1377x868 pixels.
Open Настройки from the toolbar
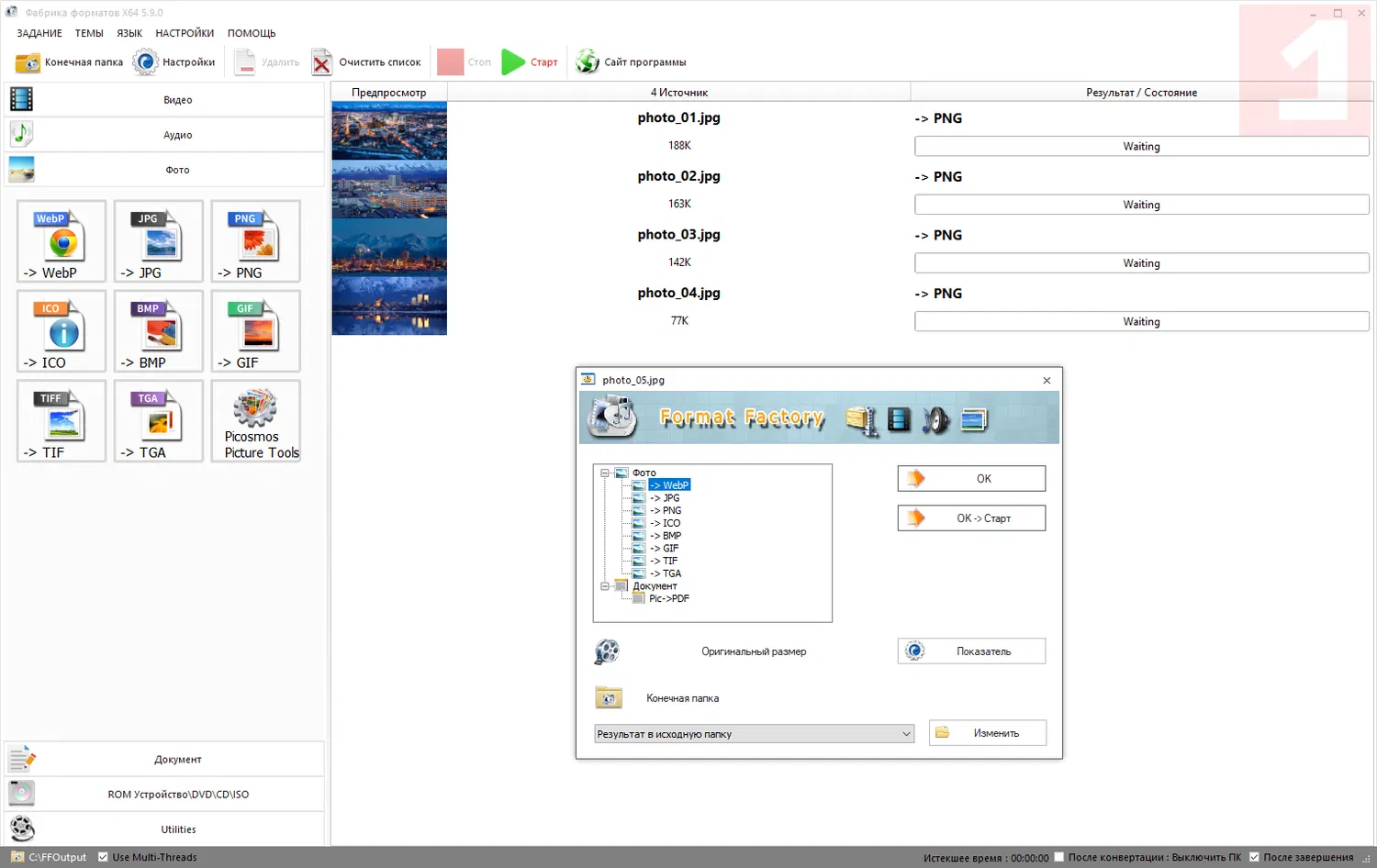pos(174,62)
